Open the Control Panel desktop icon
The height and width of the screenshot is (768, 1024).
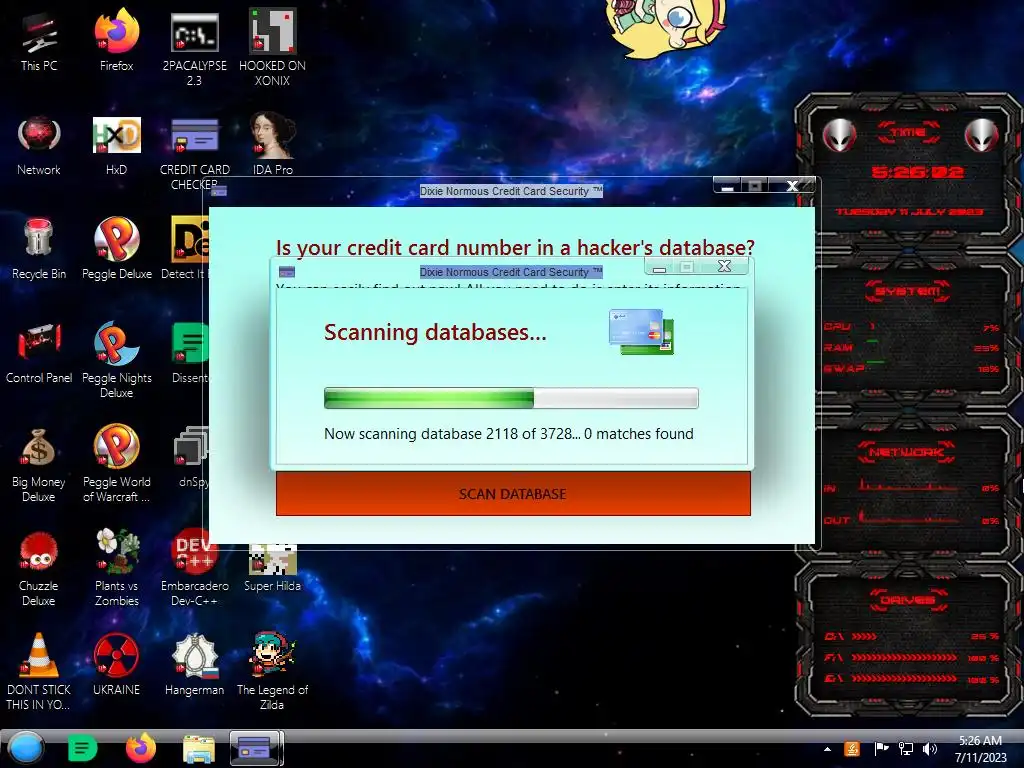point(39,353)
